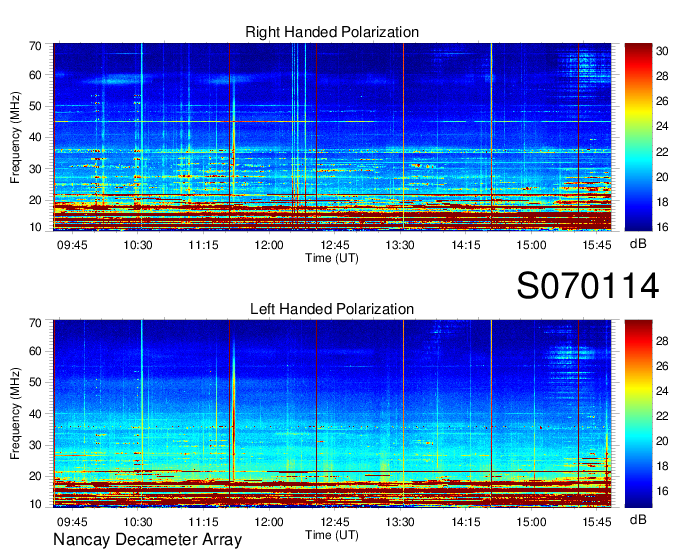Click the 70 MHz tick on Right Handed plot

[x=35, y=46]
